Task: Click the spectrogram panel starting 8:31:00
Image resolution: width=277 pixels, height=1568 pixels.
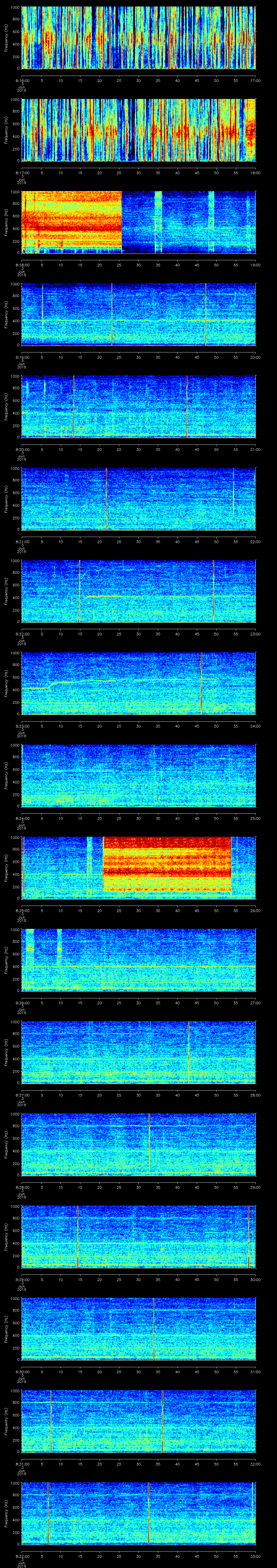Action: click(x=139, y=1421)
